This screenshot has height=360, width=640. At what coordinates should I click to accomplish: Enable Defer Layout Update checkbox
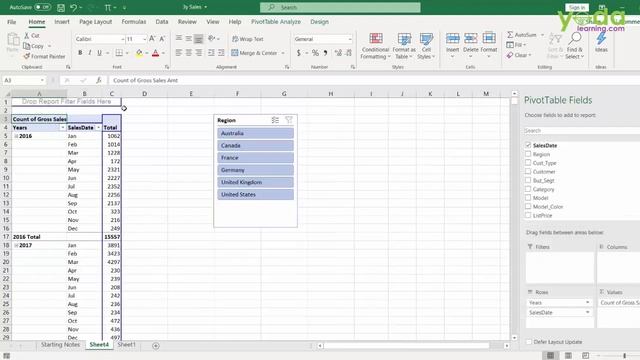click(529, 342)
